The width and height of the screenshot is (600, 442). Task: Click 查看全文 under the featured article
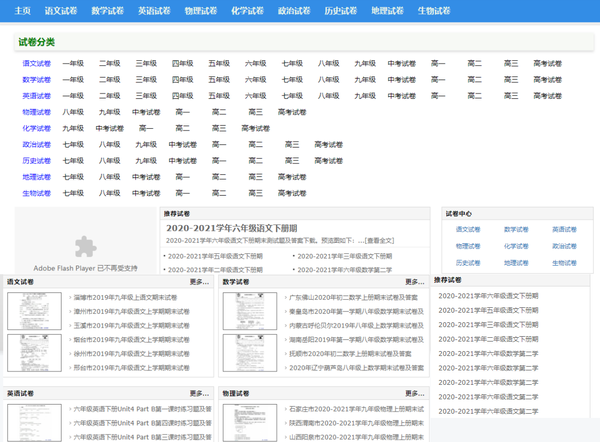pyautogui.click(x=379, y=241)
